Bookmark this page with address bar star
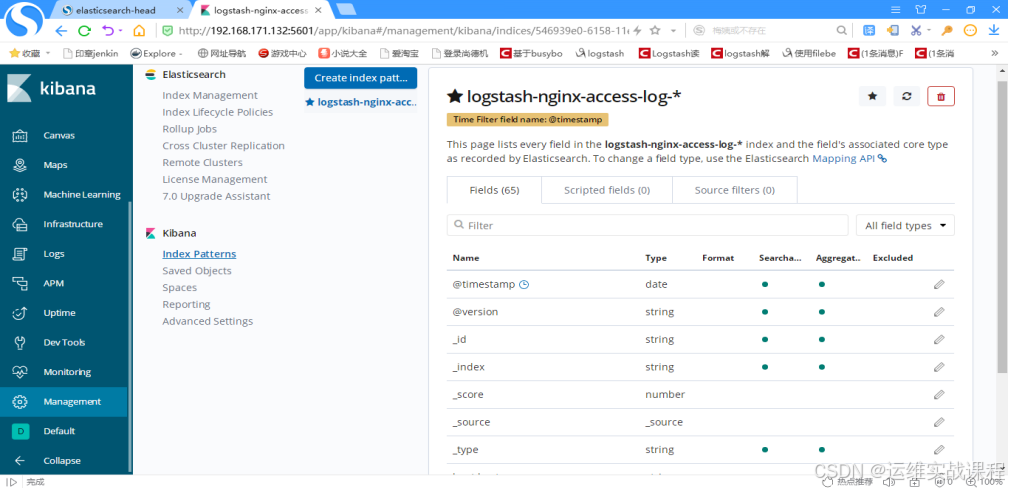 (655, 30)
